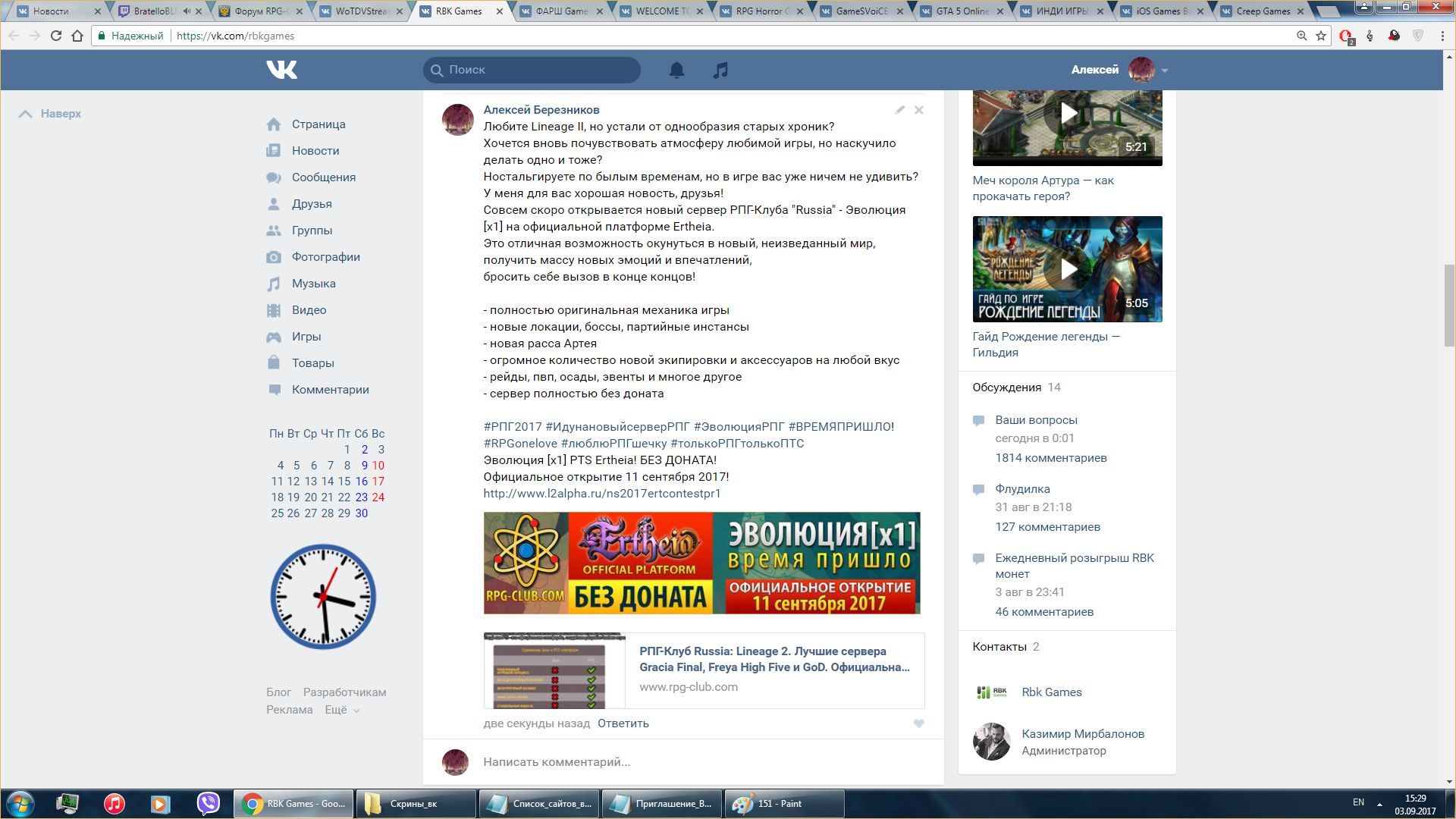Click the Комментарии sidebar icon
The height and width of the screenshot is (819, 1456).
(274, 390)
